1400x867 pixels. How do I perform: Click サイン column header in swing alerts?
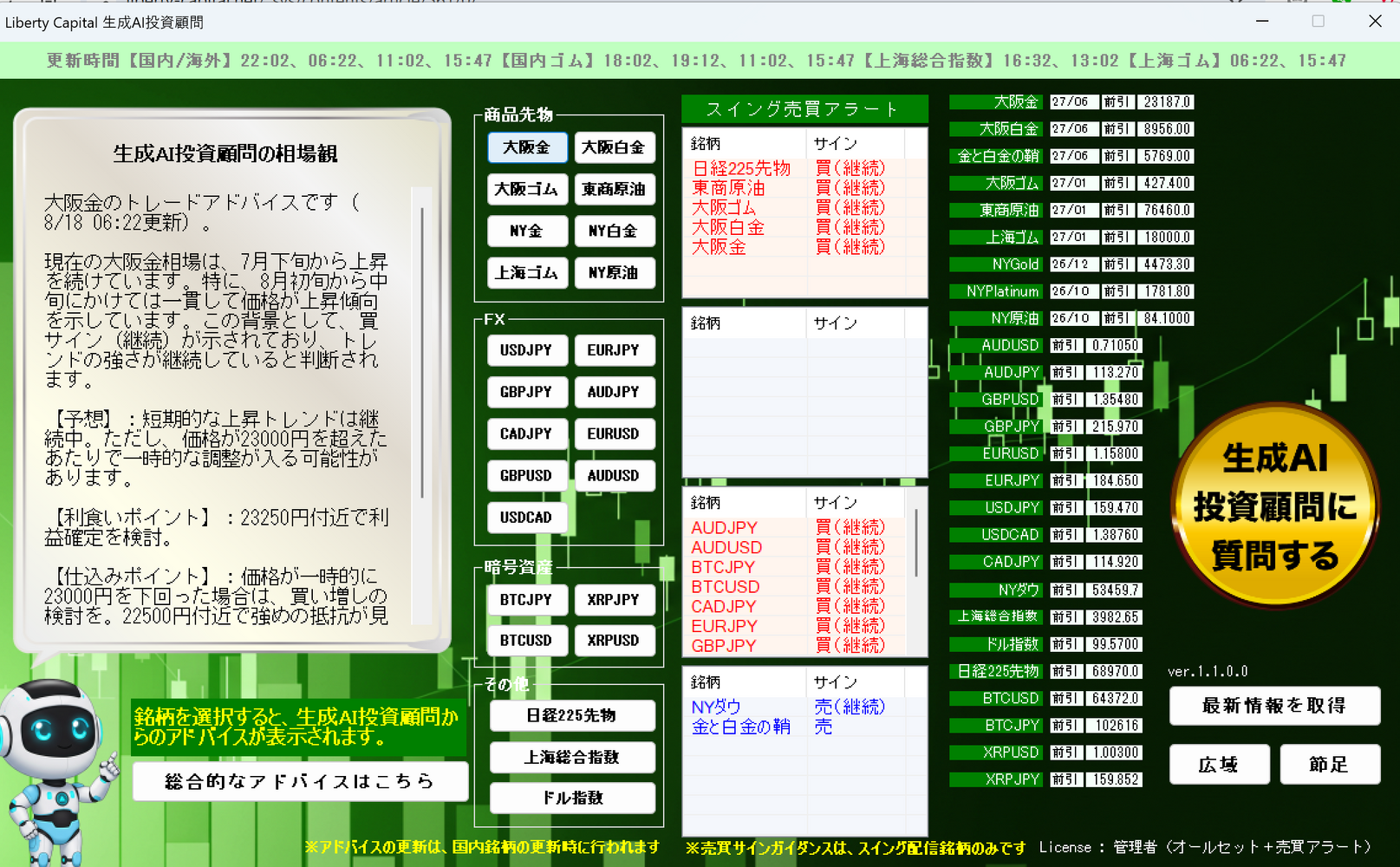(x=856, y=143)
